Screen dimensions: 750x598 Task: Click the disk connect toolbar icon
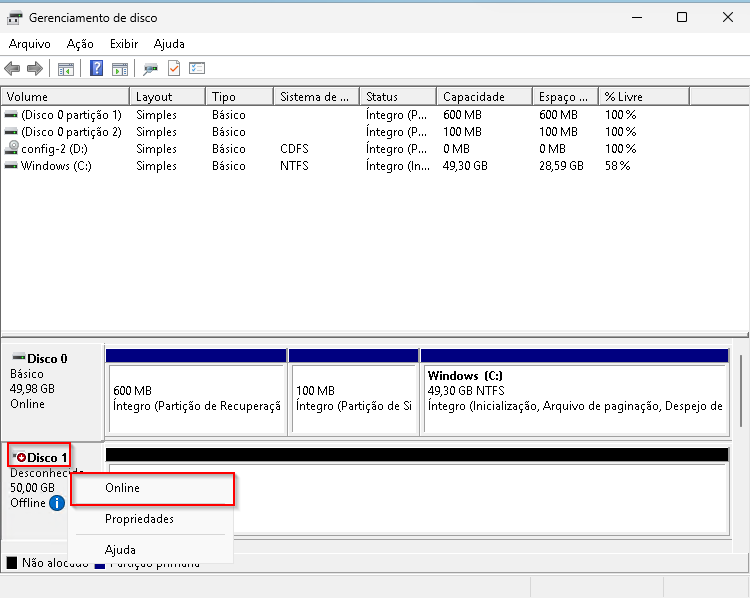(151, 69)
